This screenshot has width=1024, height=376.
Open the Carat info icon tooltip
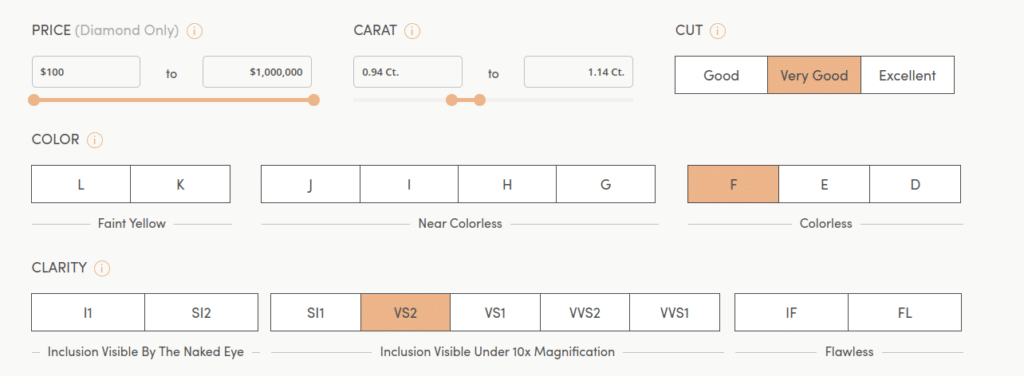point(412,31)
